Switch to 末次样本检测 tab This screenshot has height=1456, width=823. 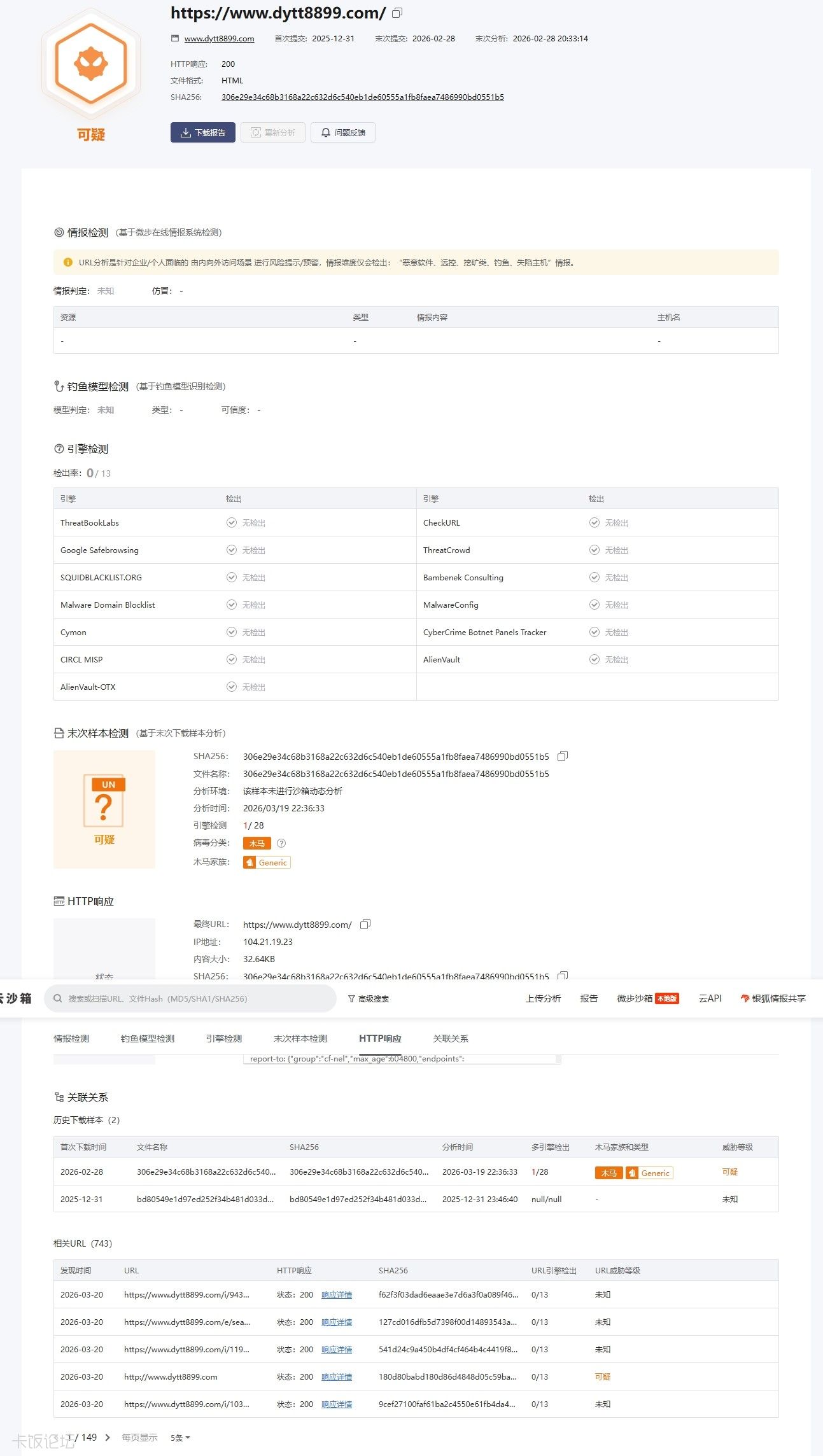point(300,1039)
